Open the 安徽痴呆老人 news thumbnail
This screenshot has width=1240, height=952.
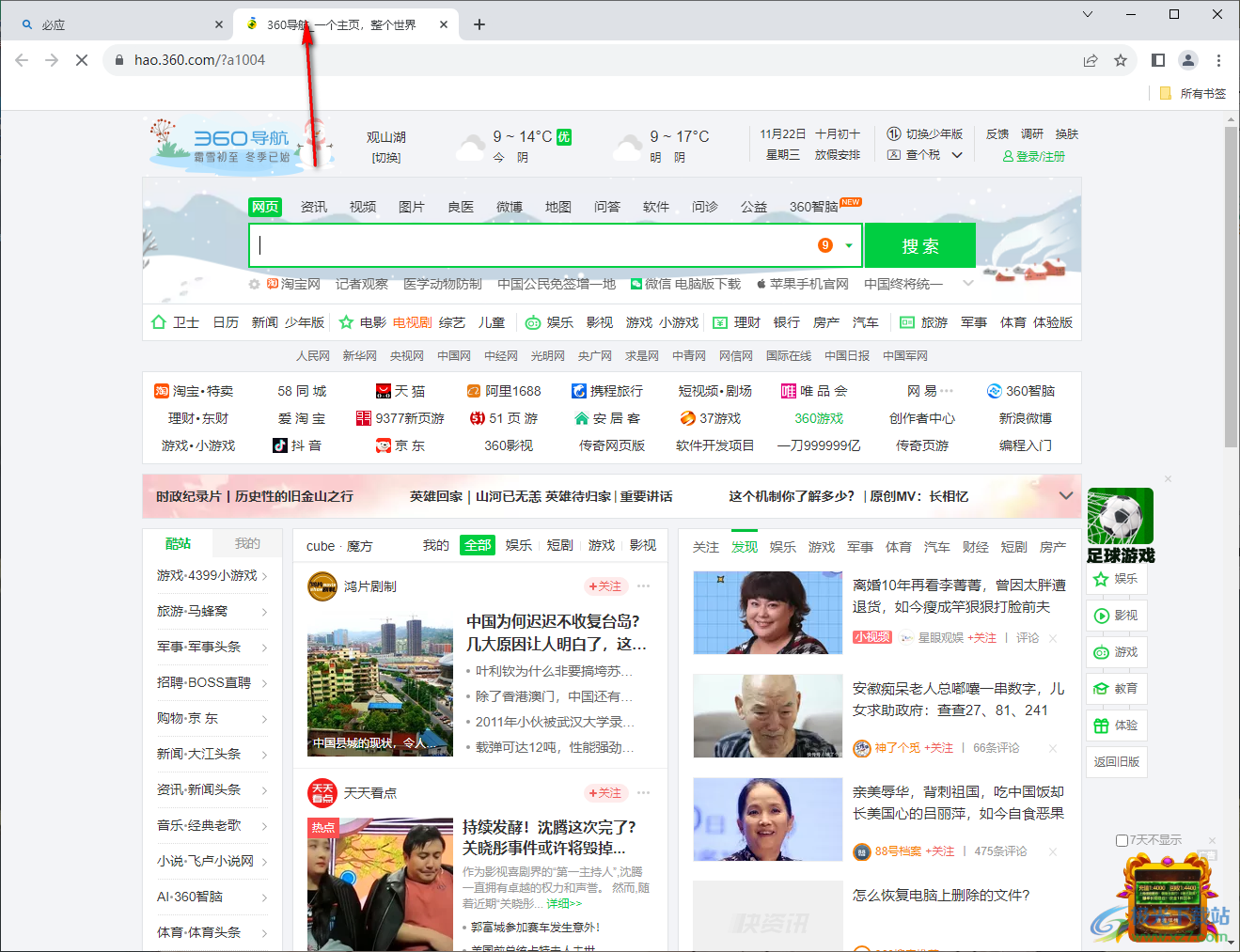pyautogui.click(x=767, y=715)
